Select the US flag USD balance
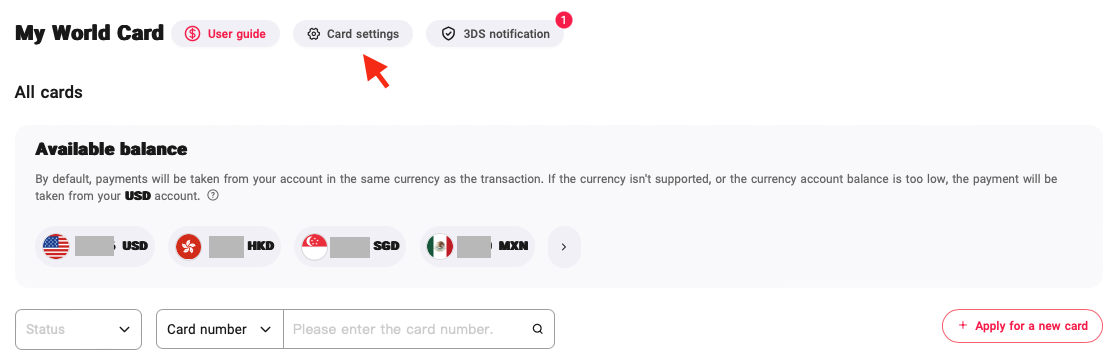The height and width of the screenshot is (362, 1118). point(95,247)
